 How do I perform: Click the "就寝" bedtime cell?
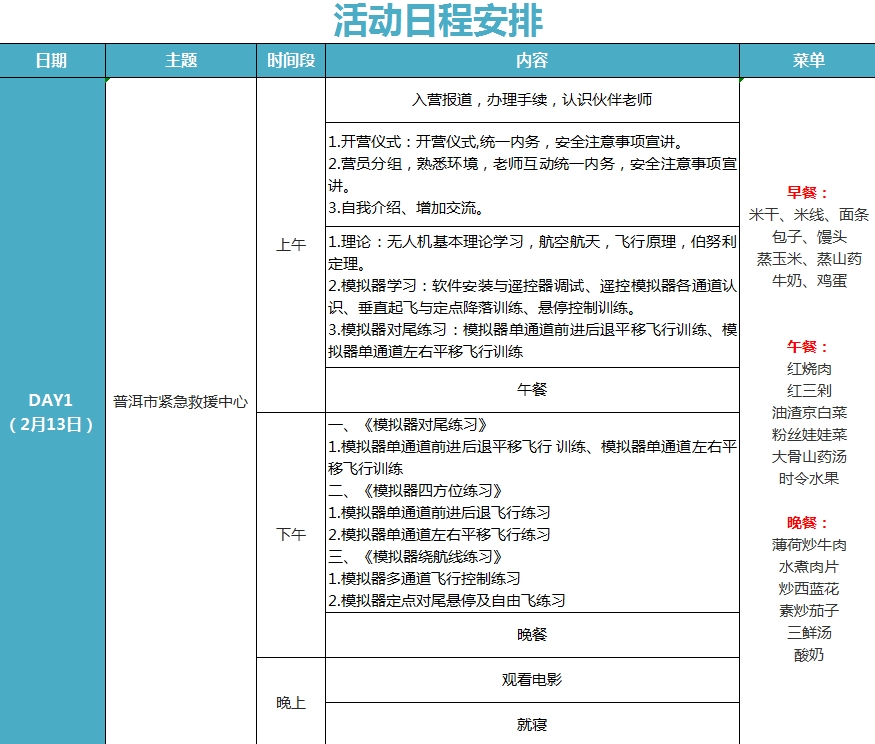pyautogui.click(x=532, y=725)
